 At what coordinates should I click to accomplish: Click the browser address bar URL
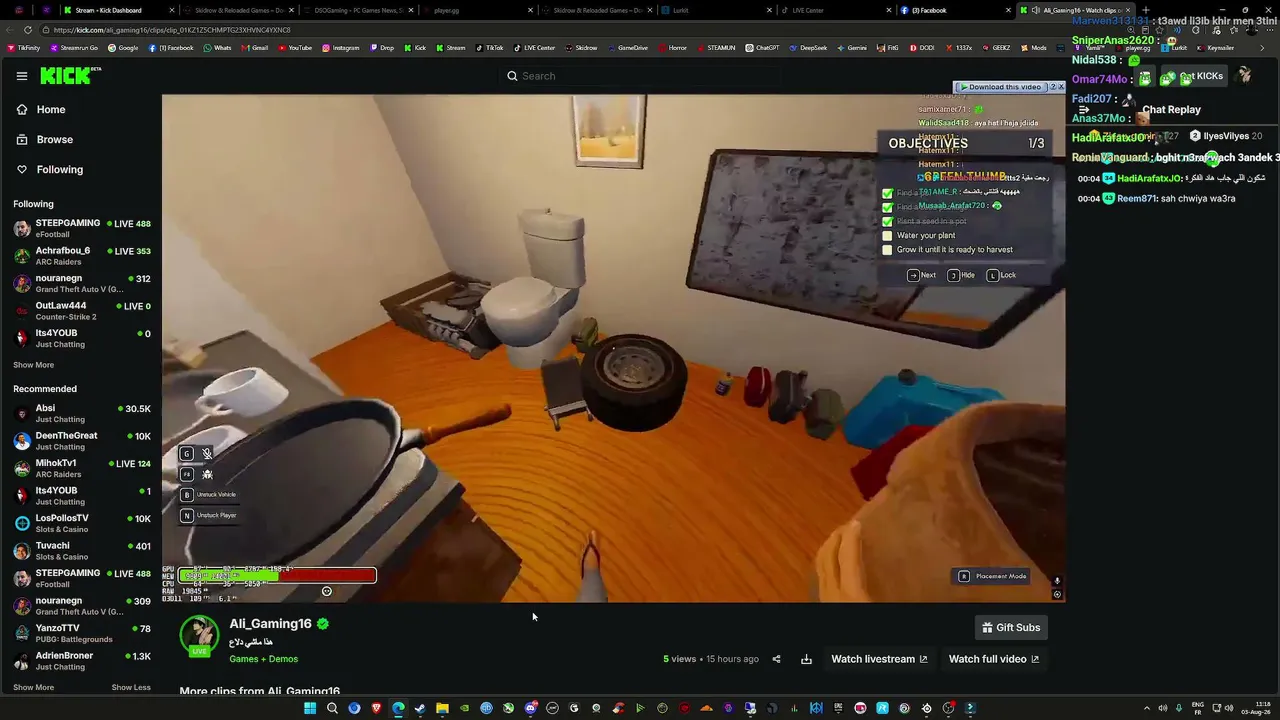172,30
